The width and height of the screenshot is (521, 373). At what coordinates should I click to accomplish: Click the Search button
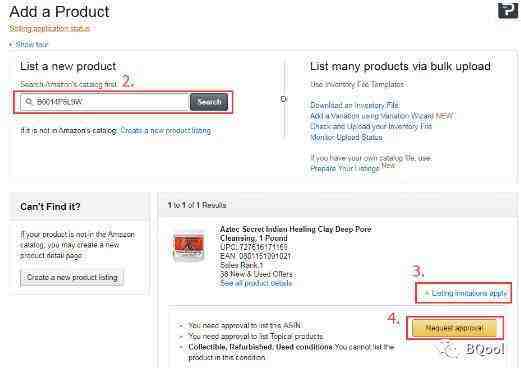point(209,102)
